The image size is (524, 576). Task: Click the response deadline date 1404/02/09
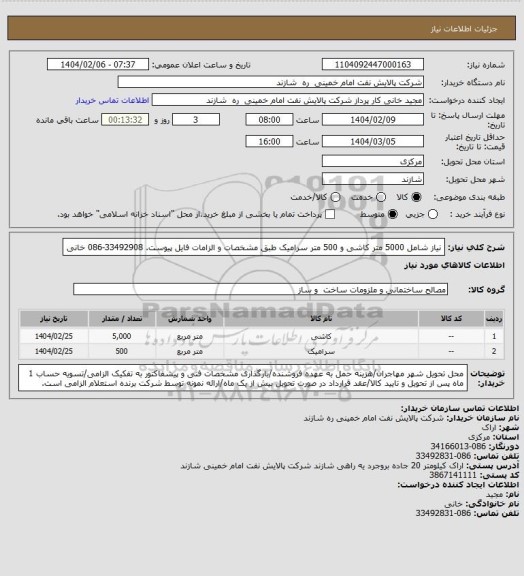click(373, 120)
